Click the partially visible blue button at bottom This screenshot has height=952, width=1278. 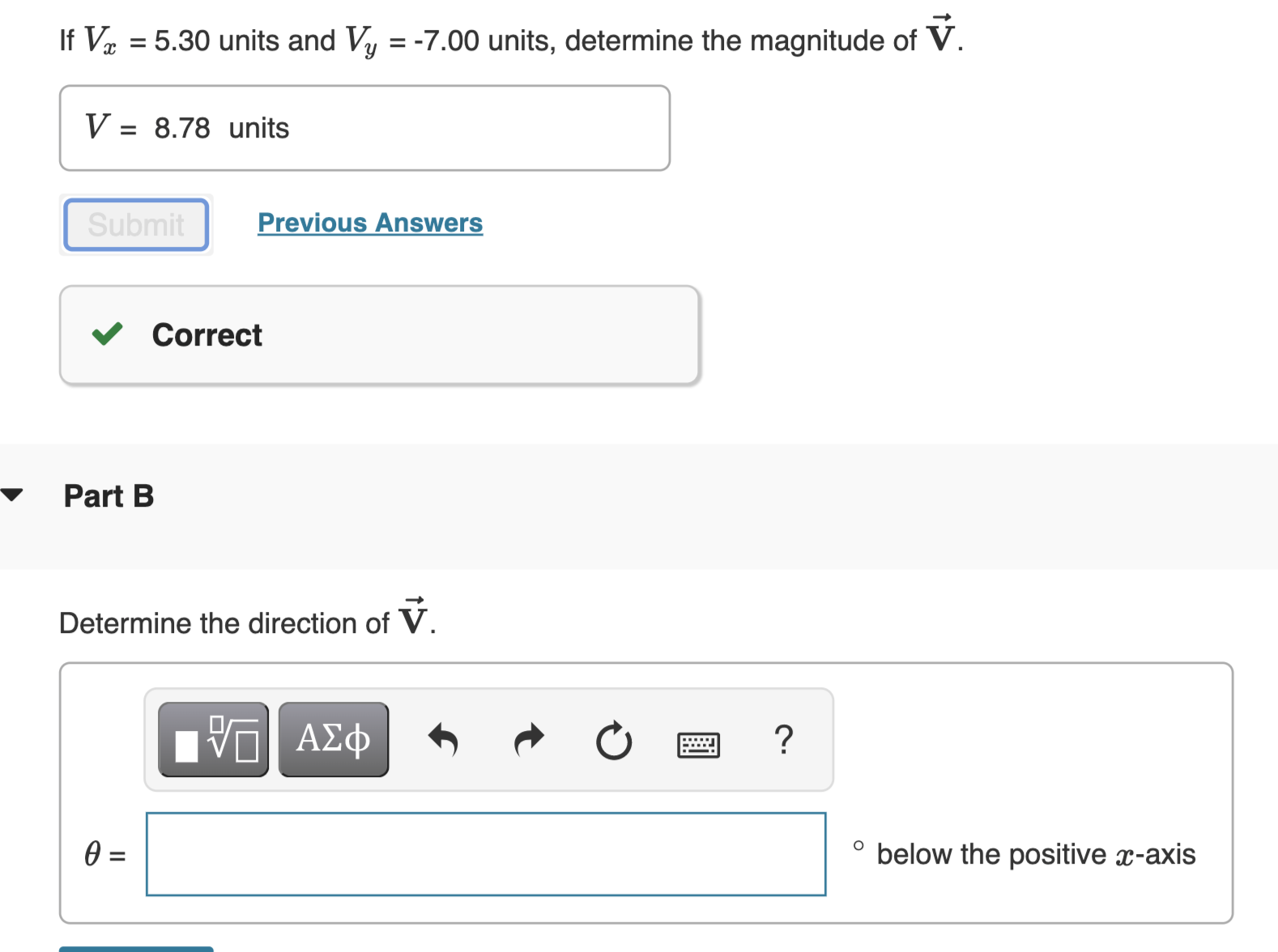pos(135,949)
